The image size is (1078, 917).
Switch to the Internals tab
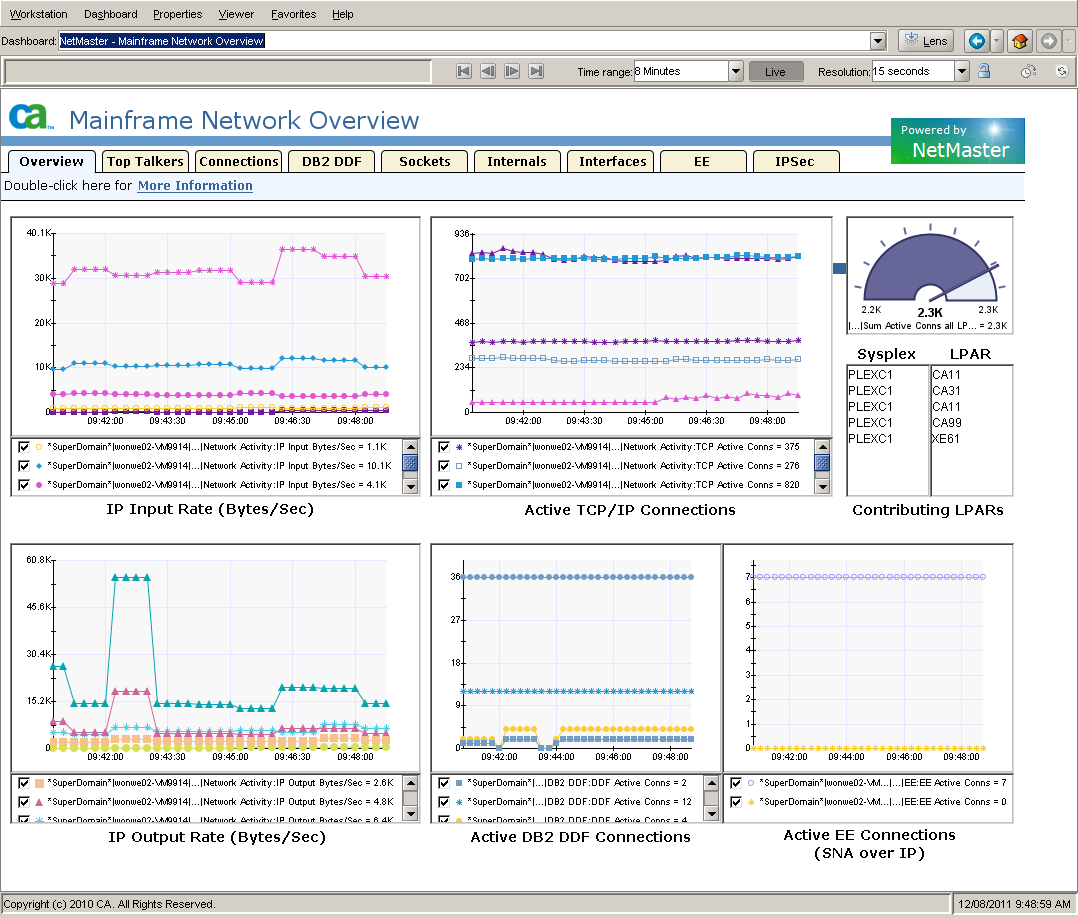[517, 162]
